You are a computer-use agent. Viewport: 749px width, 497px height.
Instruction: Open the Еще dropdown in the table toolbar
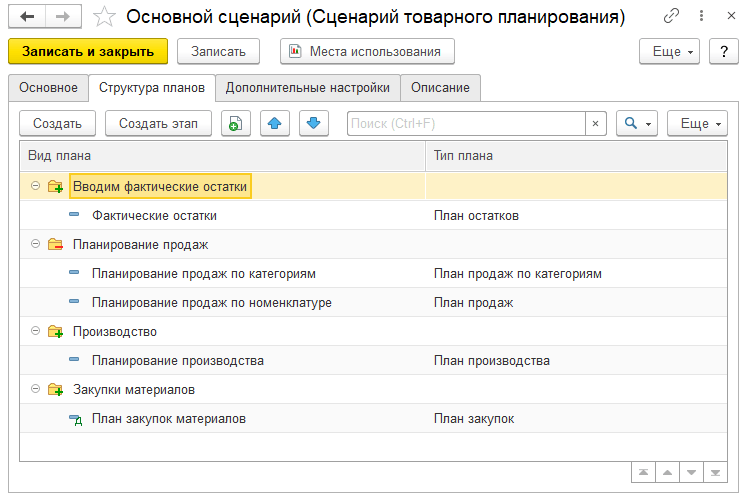click(697, 123)
